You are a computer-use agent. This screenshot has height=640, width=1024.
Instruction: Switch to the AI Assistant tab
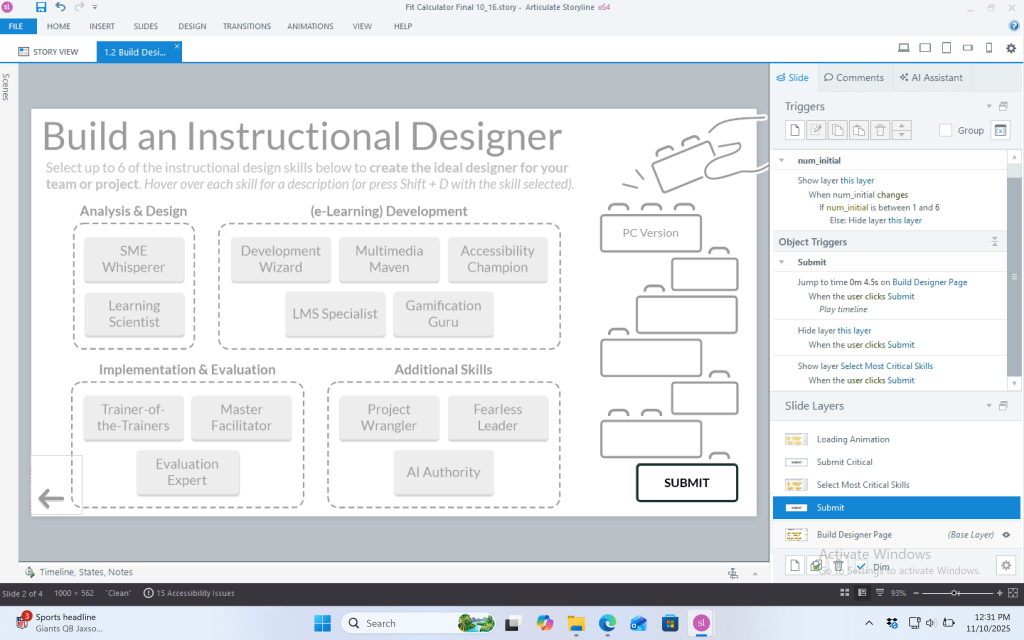(x=931, y=77)
